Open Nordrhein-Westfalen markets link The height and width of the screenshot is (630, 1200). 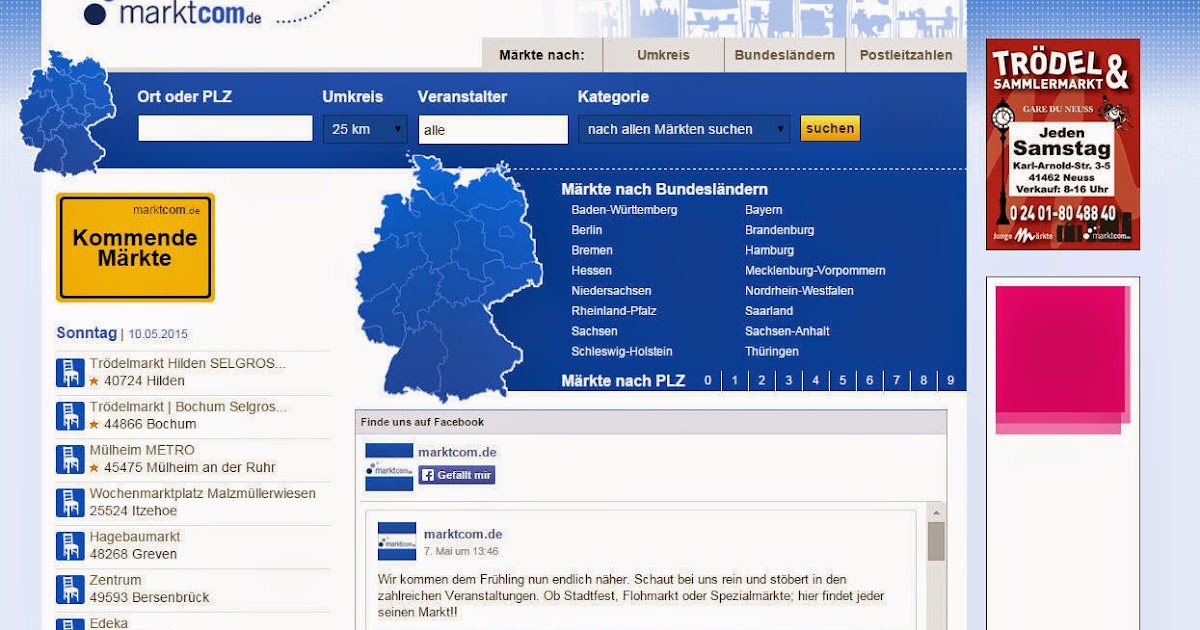coord(800,291)
